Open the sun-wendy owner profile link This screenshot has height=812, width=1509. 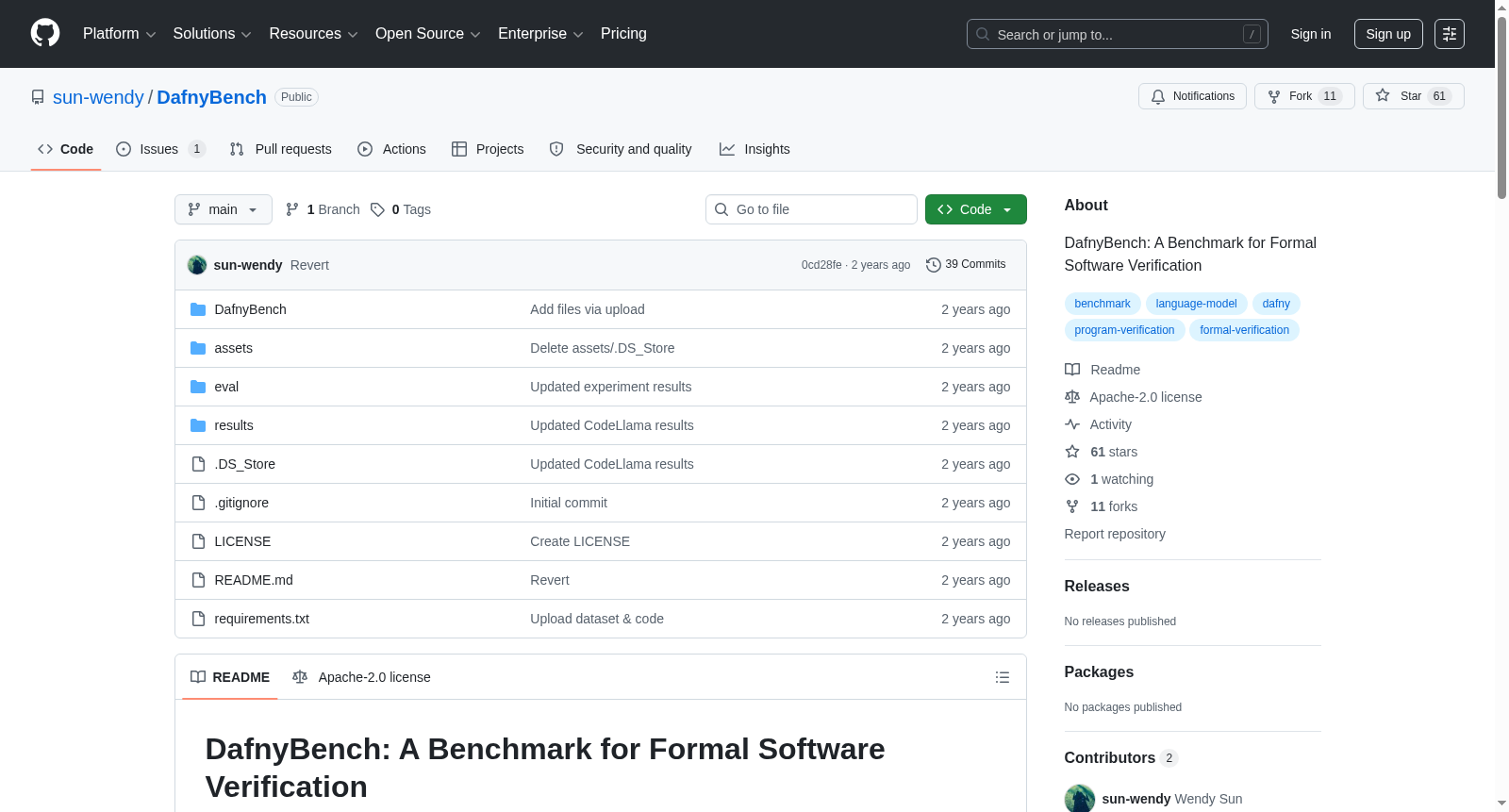point(98,97)
